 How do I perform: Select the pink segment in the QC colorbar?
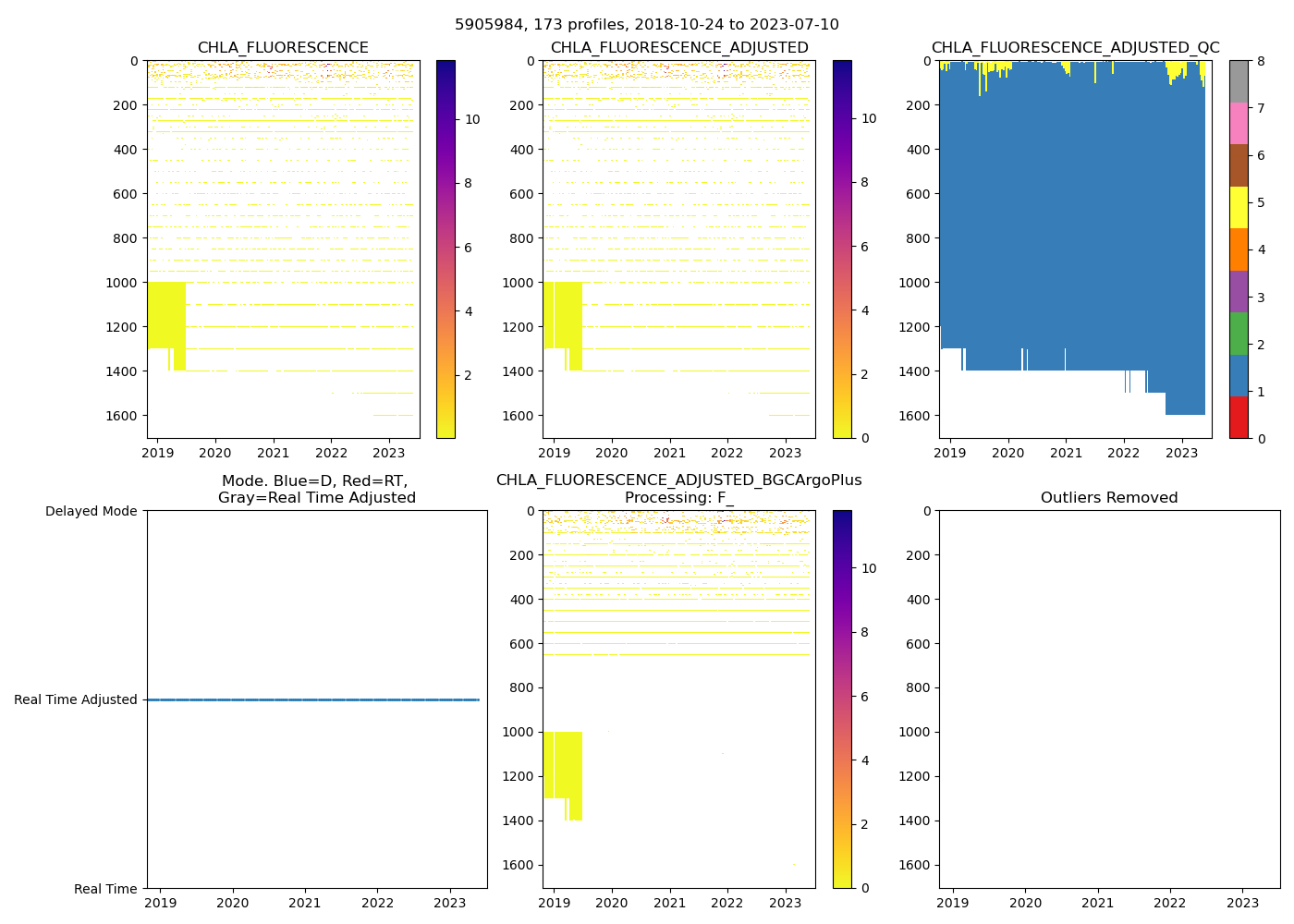pyautogui.click(x=1239, y=123)
